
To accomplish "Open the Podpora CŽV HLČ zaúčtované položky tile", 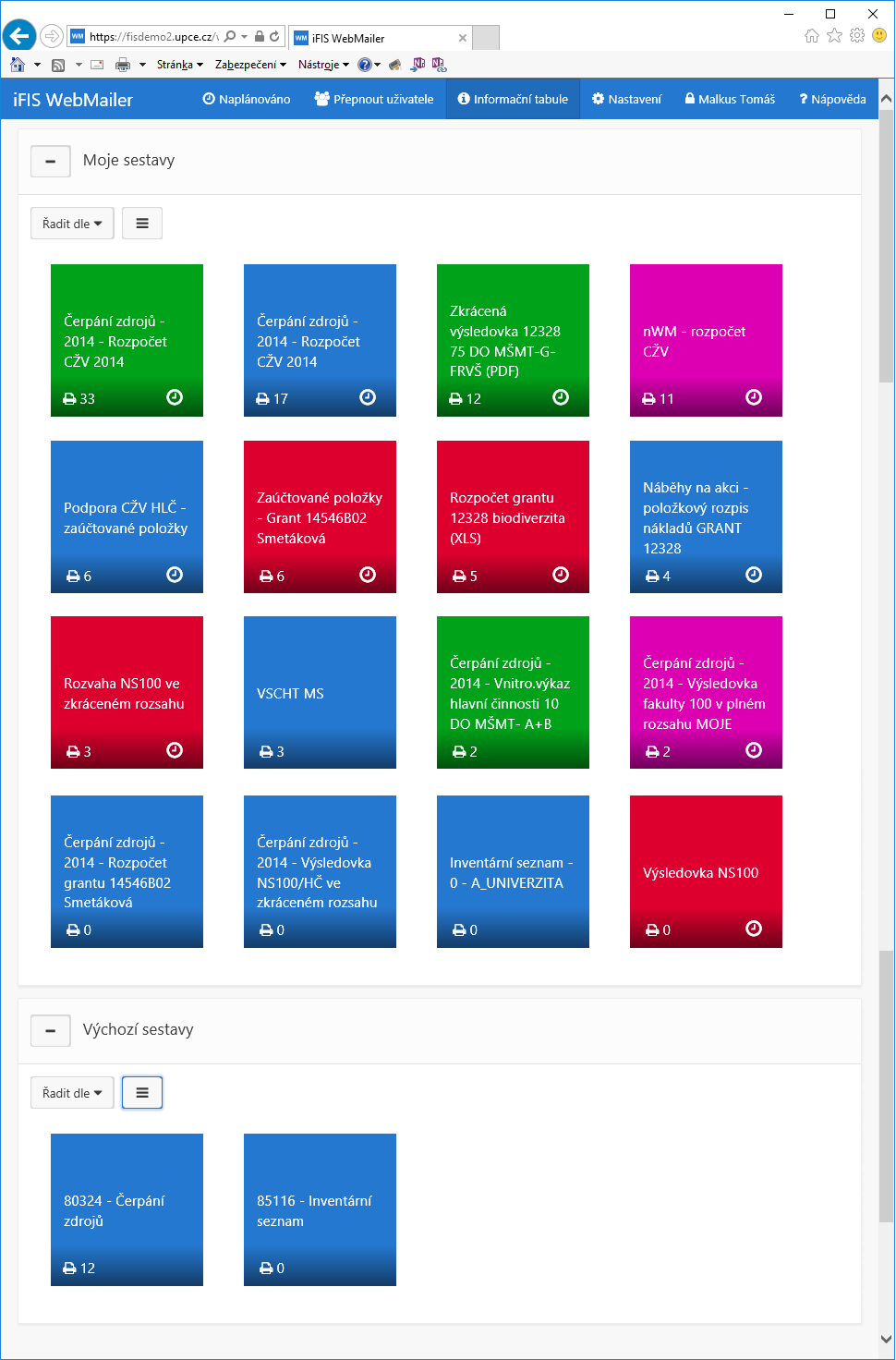I will (x=127, y=516).
